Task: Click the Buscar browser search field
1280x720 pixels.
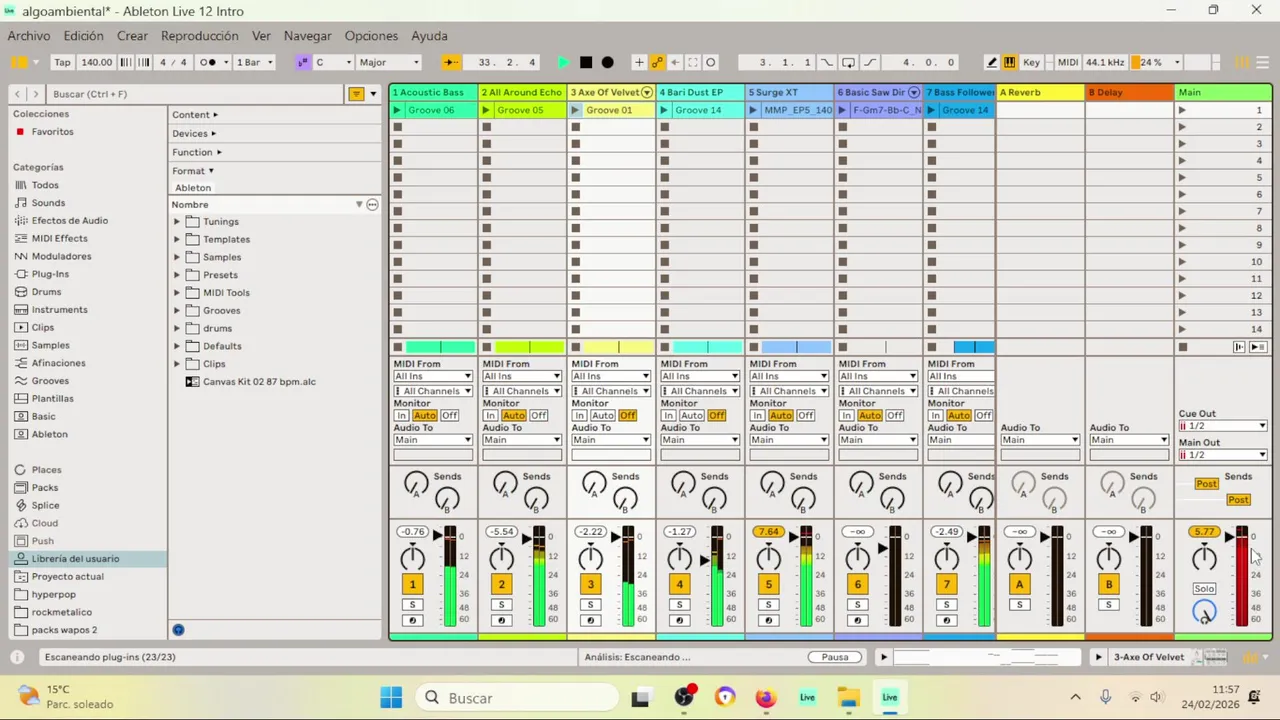Action: pyautogui.click(x=195, y=94)
